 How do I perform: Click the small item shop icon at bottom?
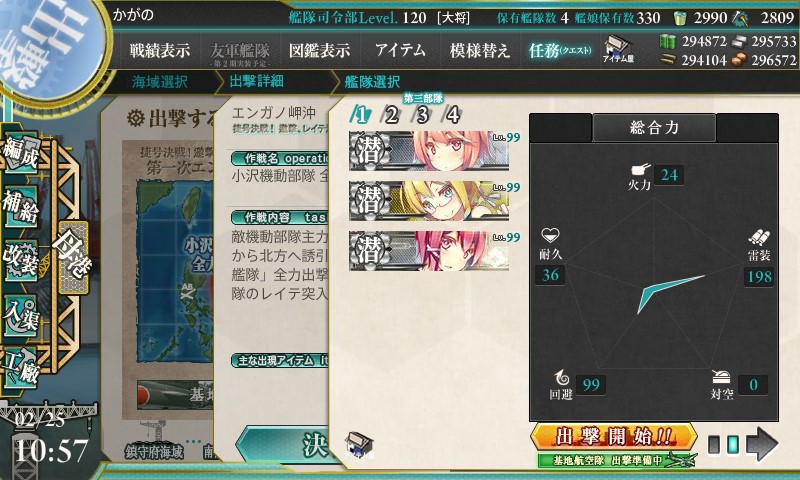click(359, 444)
